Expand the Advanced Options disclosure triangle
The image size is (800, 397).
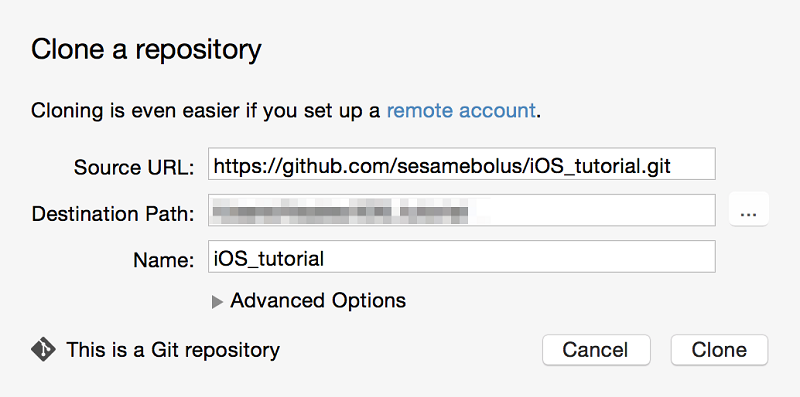[x=217, y=302]
